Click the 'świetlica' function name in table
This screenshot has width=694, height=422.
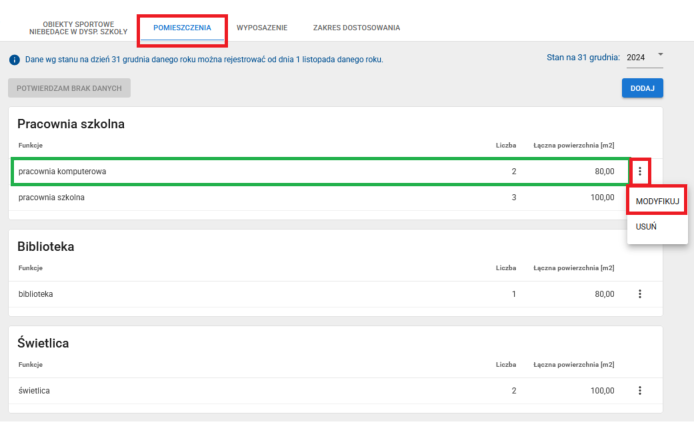[35, 390]
